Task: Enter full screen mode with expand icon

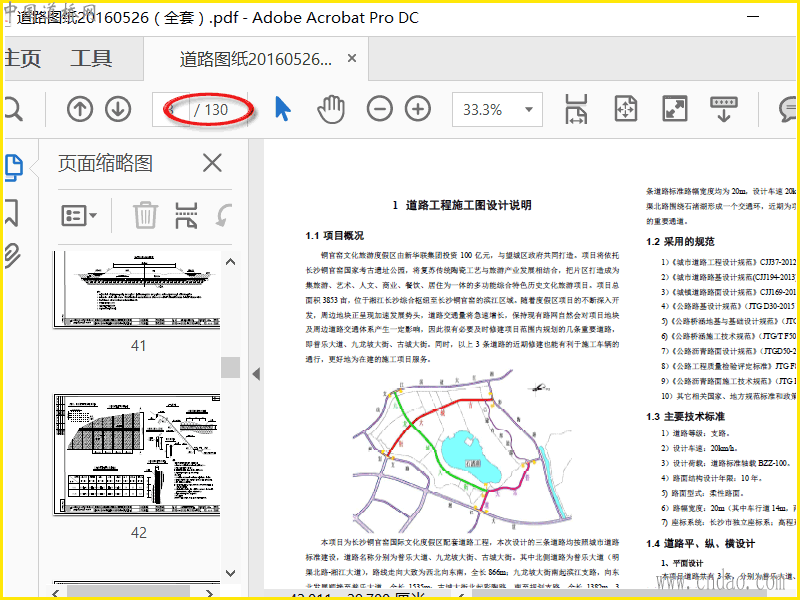Action: tap(675, 109)
